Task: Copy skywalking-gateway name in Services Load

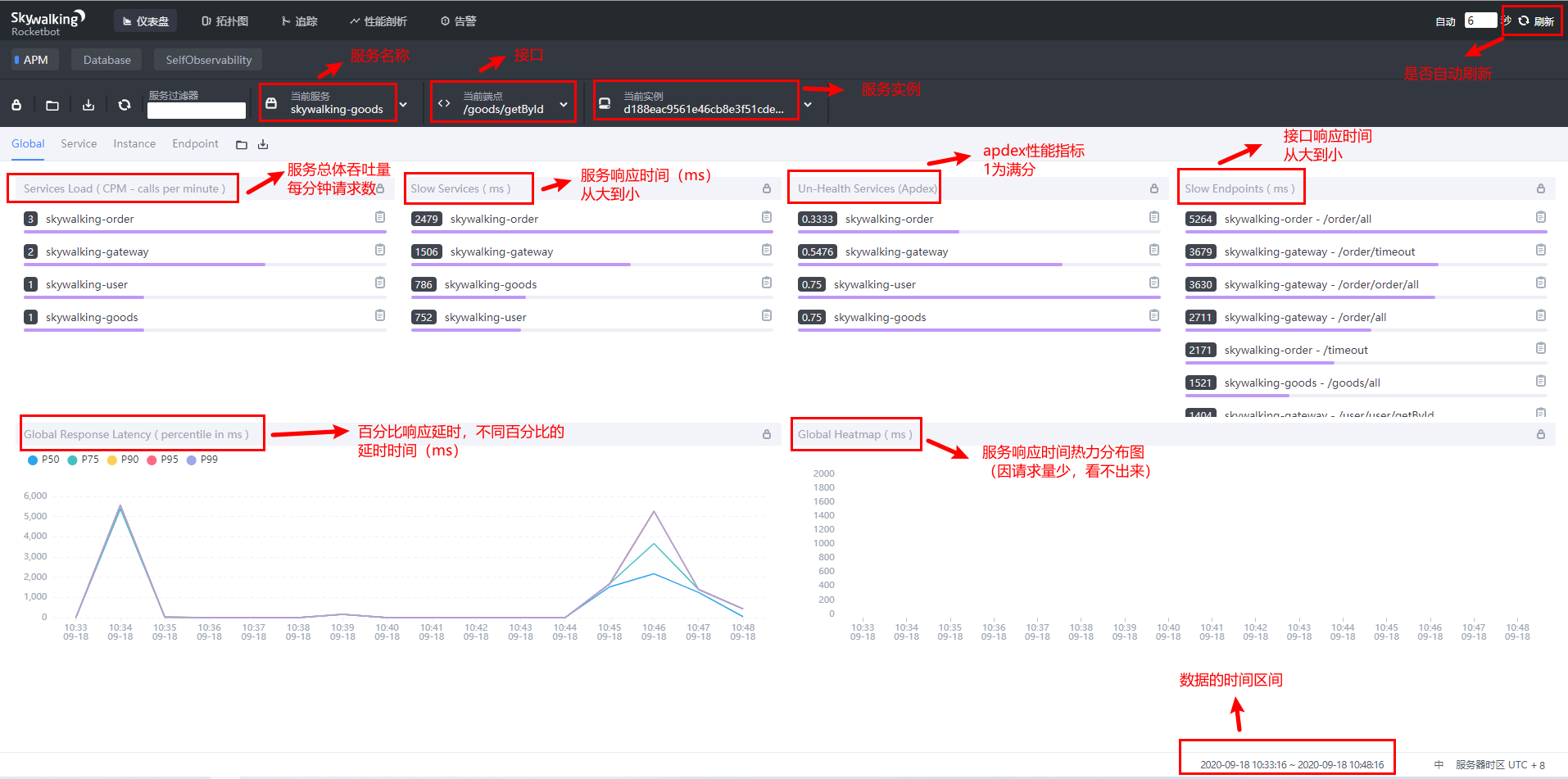Action: 380,250
